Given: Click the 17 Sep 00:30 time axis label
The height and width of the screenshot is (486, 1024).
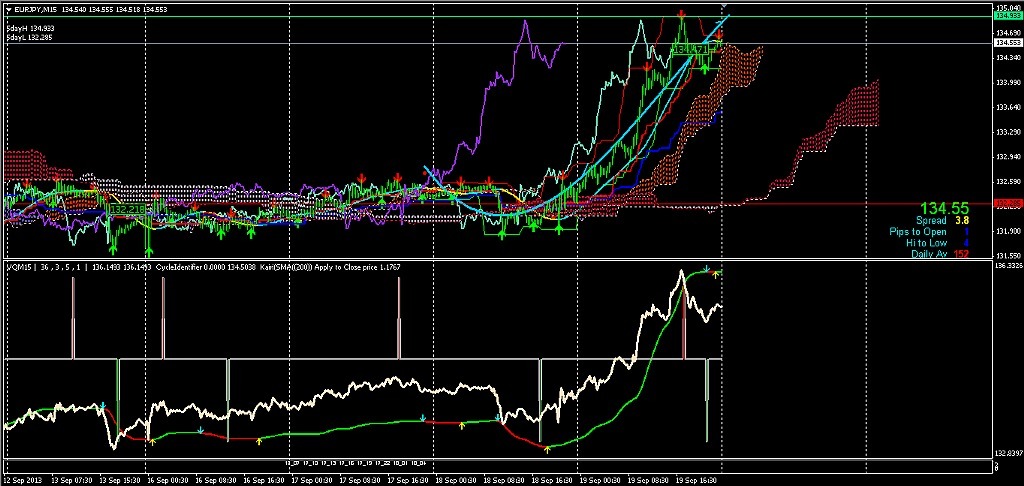Looking at the screenshot, I should pyautogui.click(x=310, y=479).
